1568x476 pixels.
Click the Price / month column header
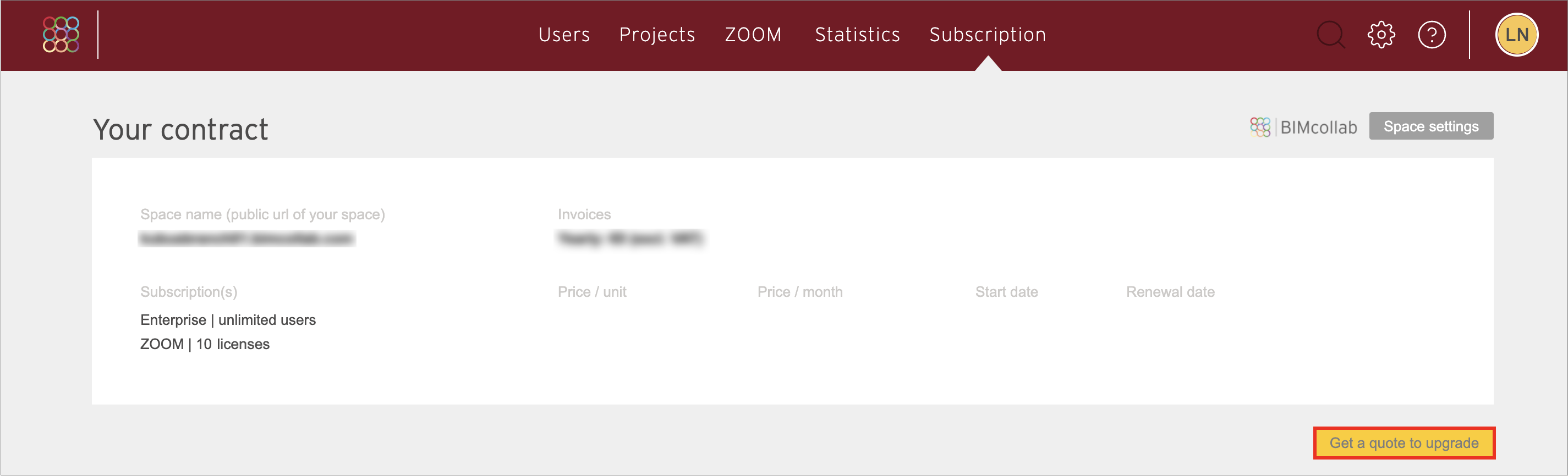800,292
